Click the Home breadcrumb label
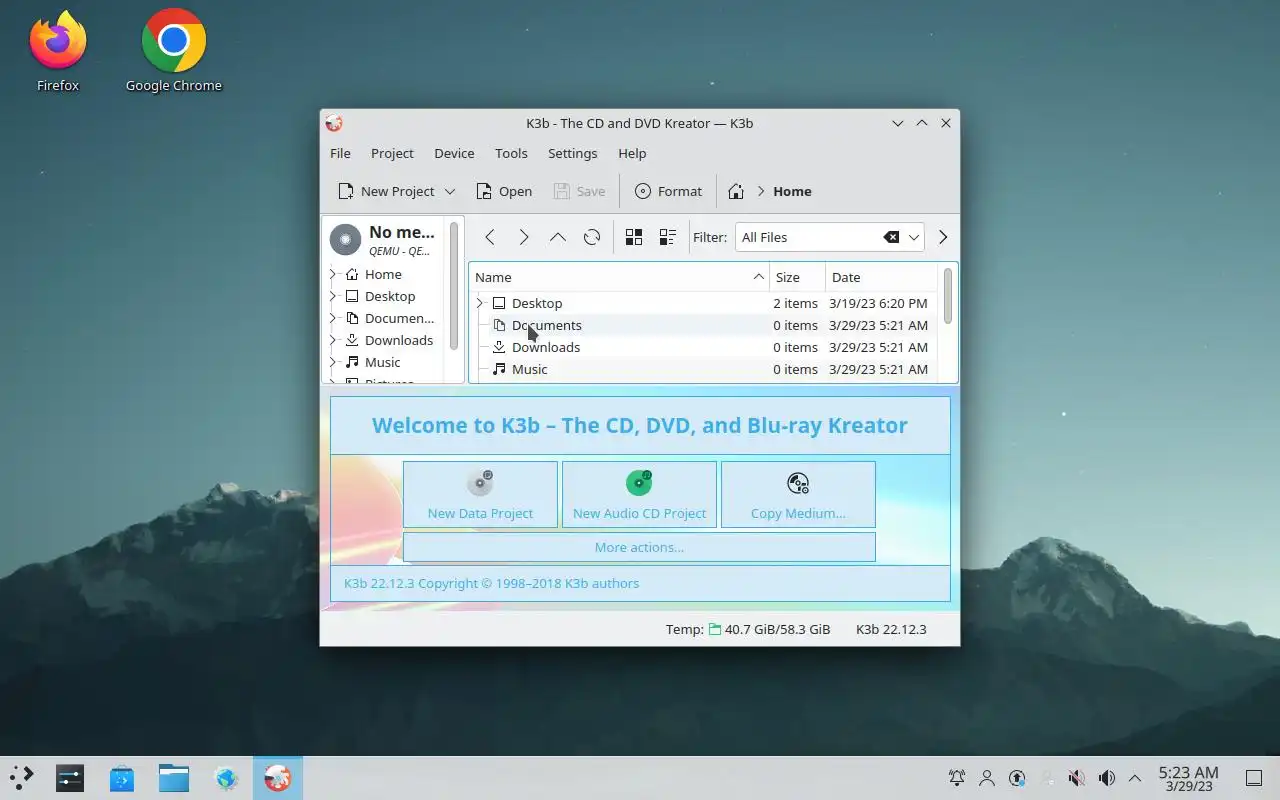This screenshot has height=800, width=1280. (792, 191)
